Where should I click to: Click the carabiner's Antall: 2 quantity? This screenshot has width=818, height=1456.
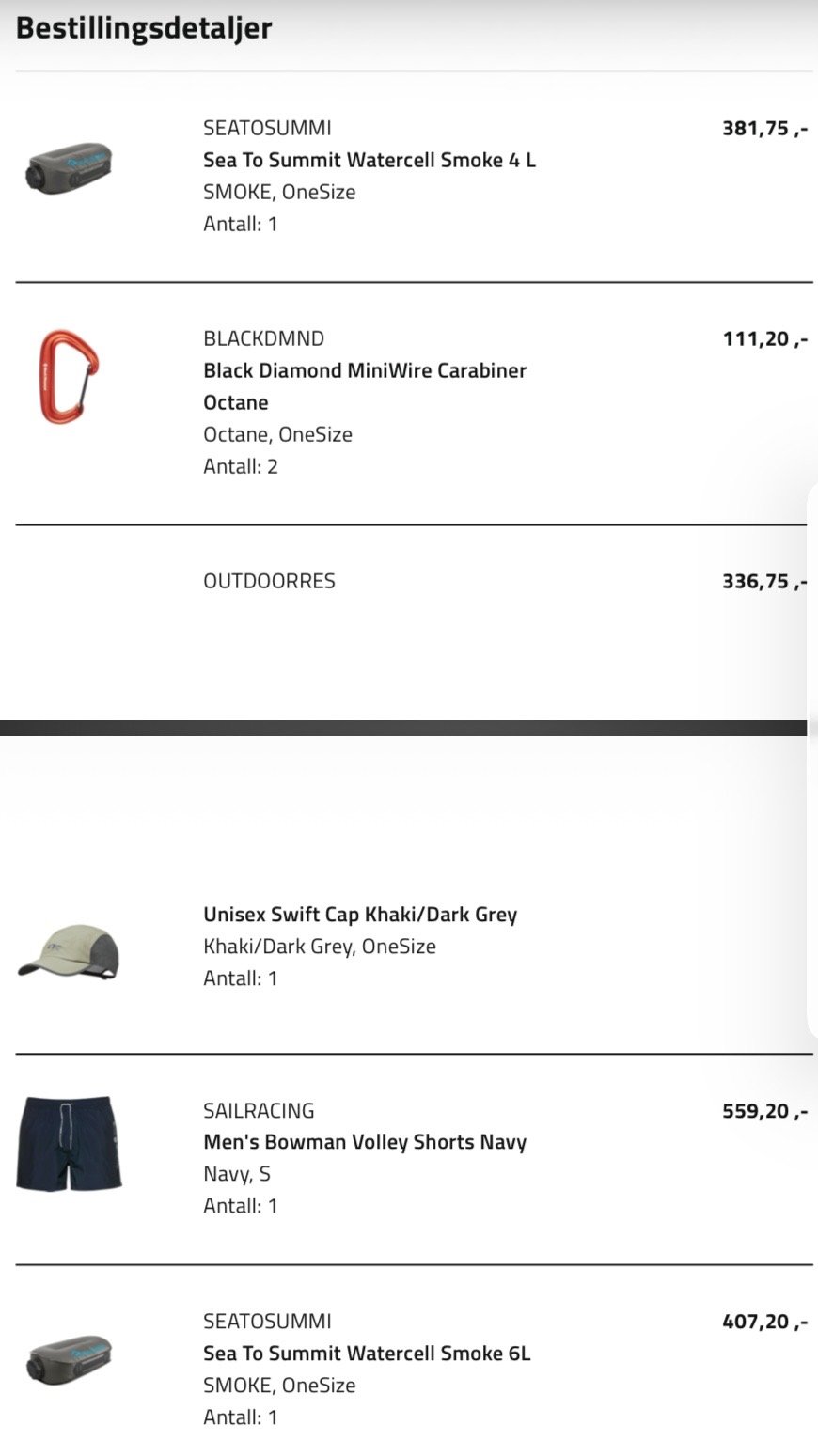pyautogui.click(x=241, y=466)
